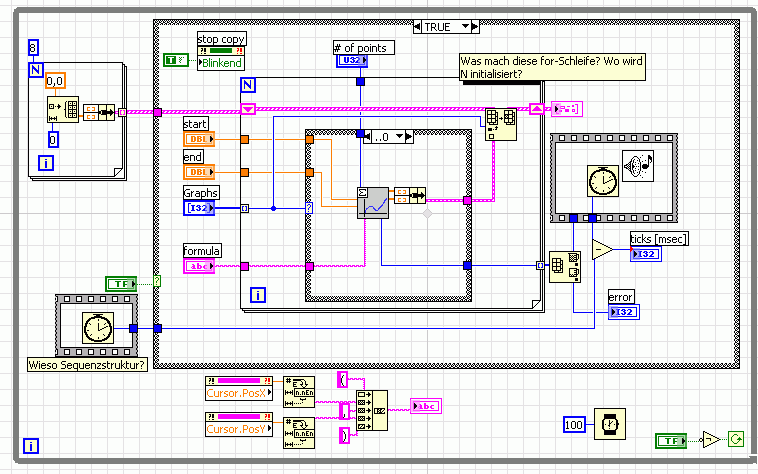758x474 pixels.
Task: Click the TF terminal beside the Not function
Action: [x=671, y=439]
